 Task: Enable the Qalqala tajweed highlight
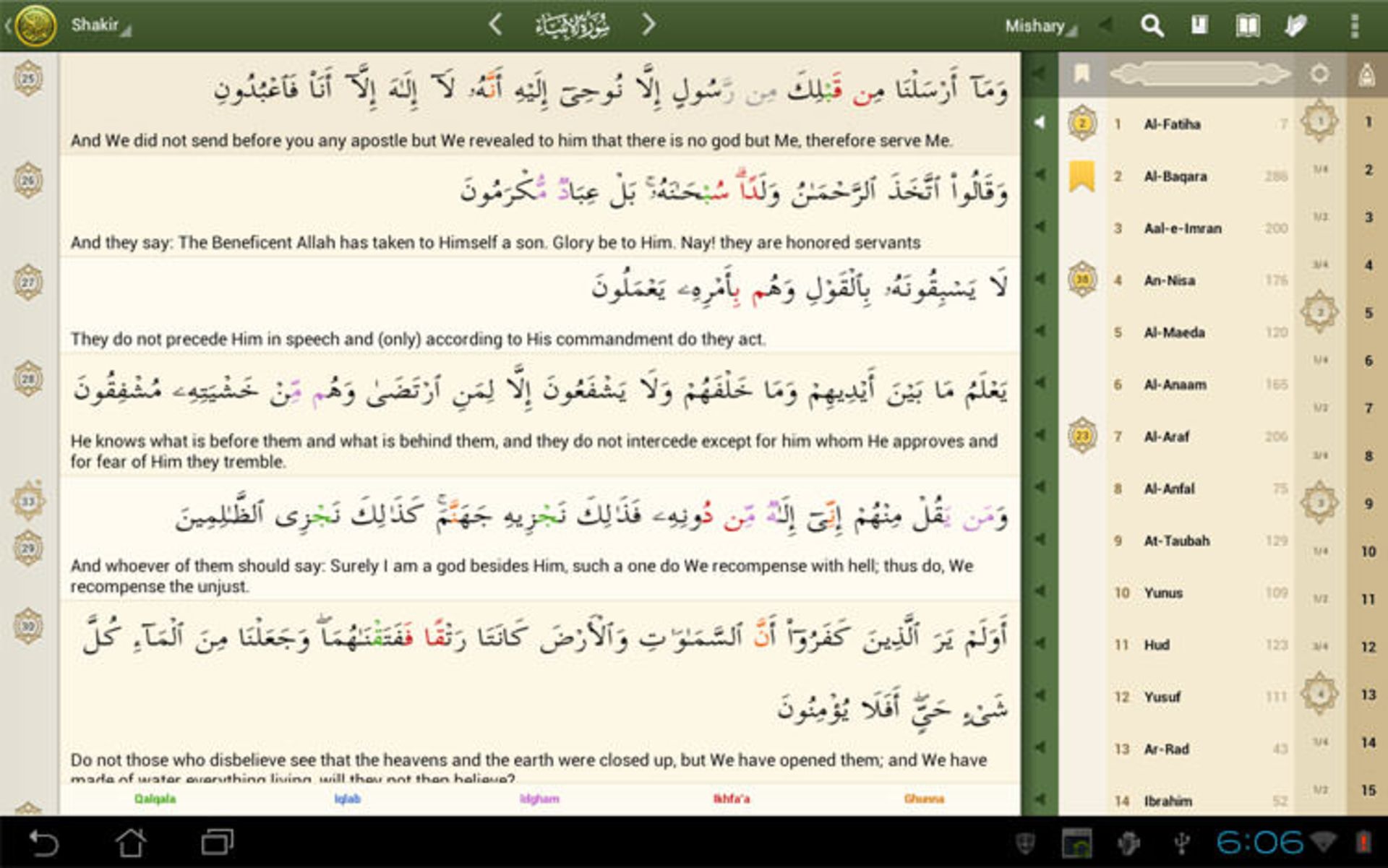tap(156, 799)
